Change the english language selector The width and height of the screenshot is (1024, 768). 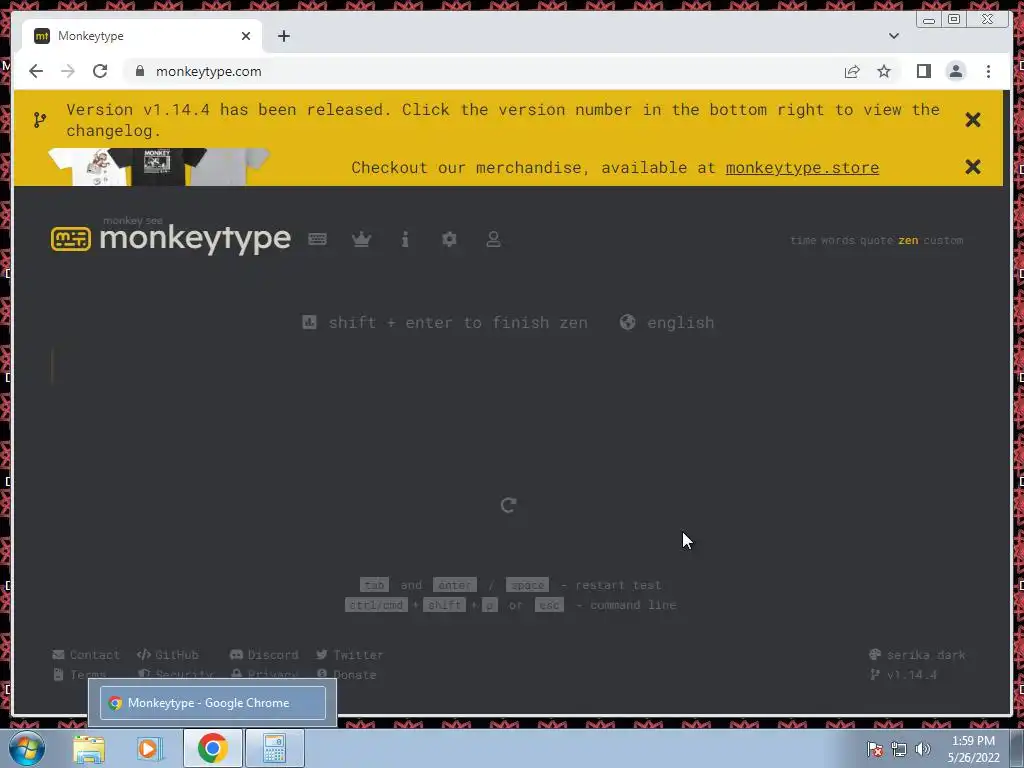(667, 323)
